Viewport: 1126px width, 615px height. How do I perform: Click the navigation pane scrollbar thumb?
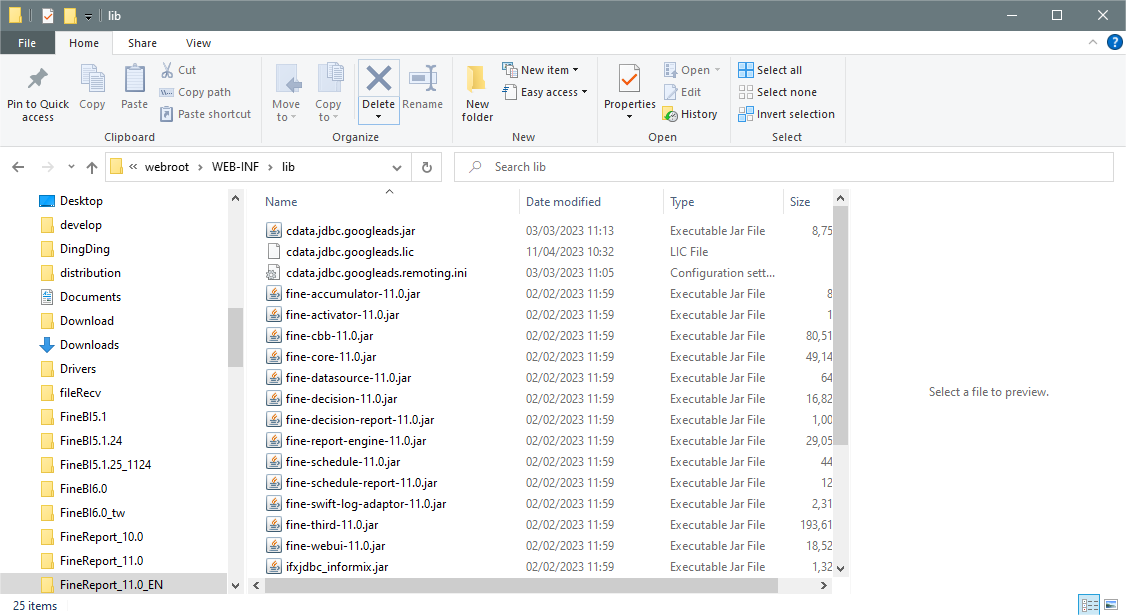pyautogui.click(x=235, y=338)
